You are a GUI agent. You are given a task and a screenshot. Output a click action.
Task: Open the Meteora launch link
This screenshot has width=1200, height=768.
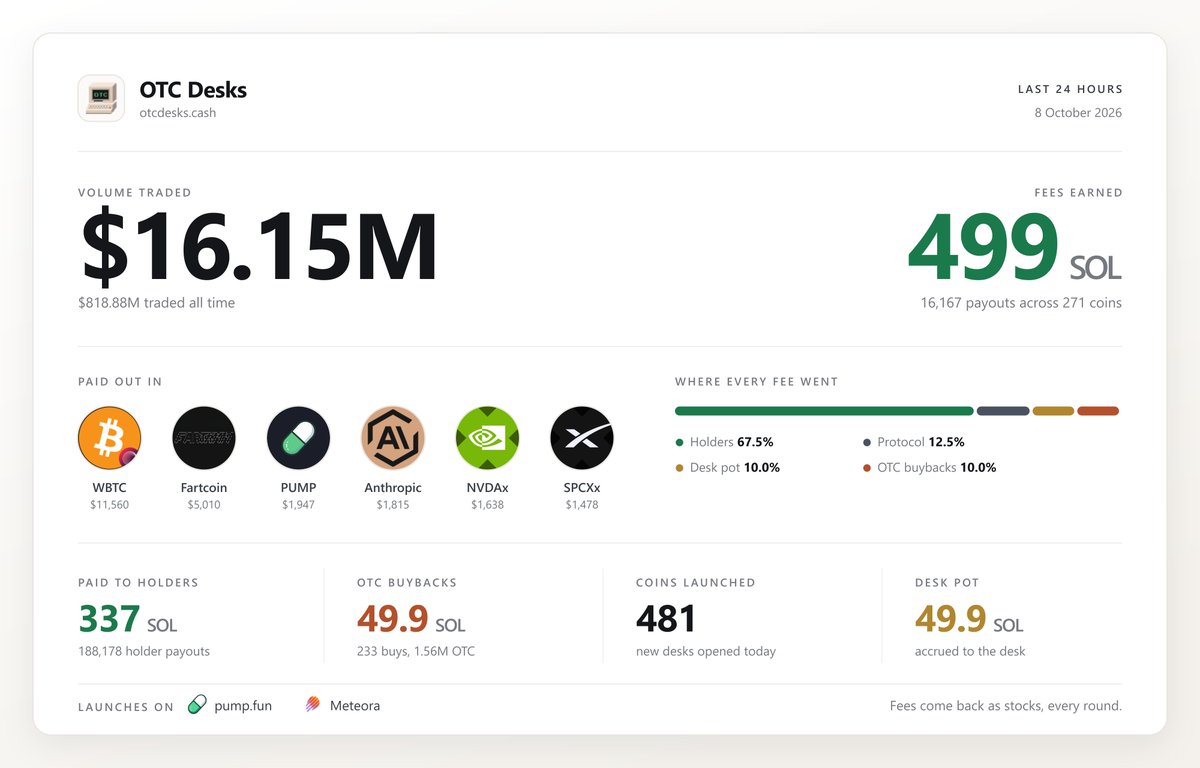[x=355, y=705]
